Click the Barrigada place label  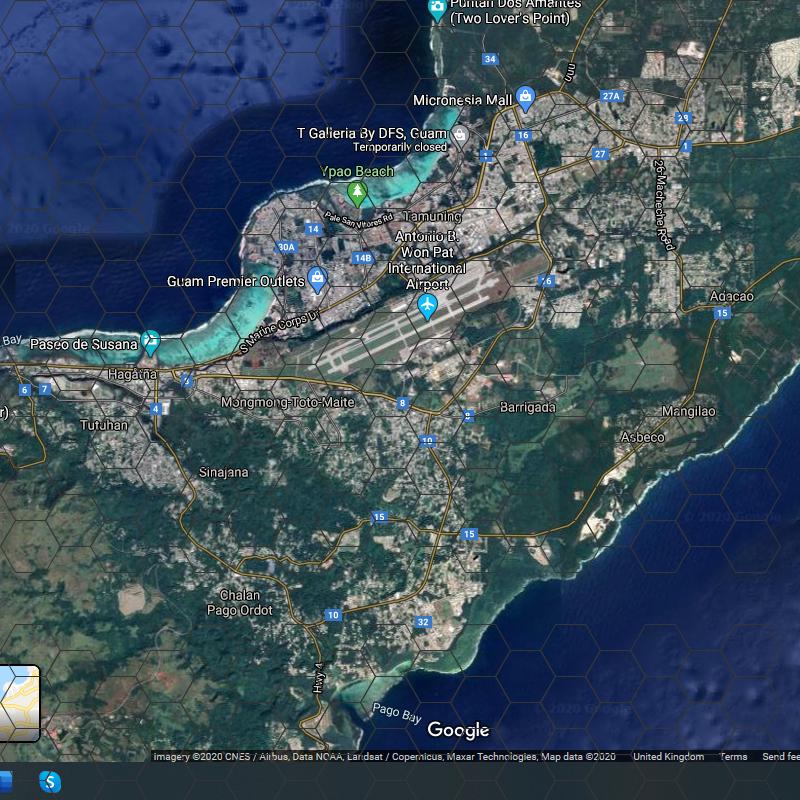[528, 407]
